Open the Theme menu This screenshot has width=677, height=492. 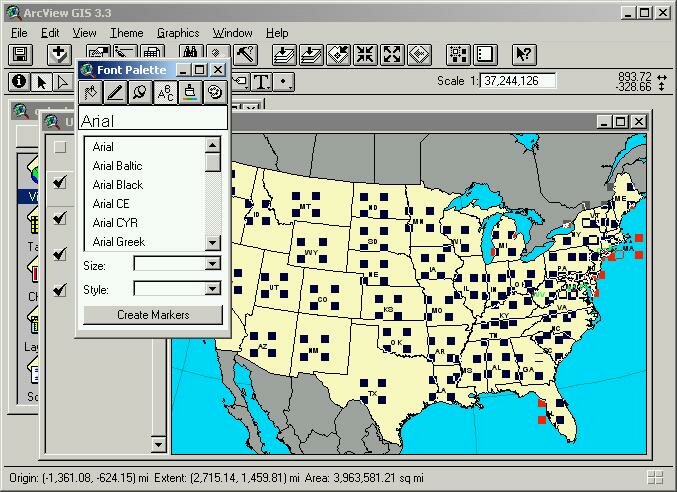(127, 33)
